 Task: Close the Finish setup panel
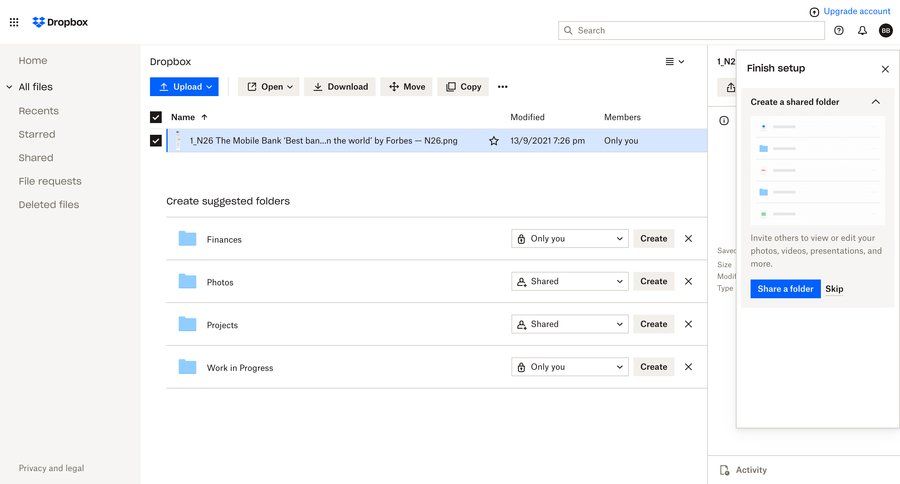[x=885, y=69]
